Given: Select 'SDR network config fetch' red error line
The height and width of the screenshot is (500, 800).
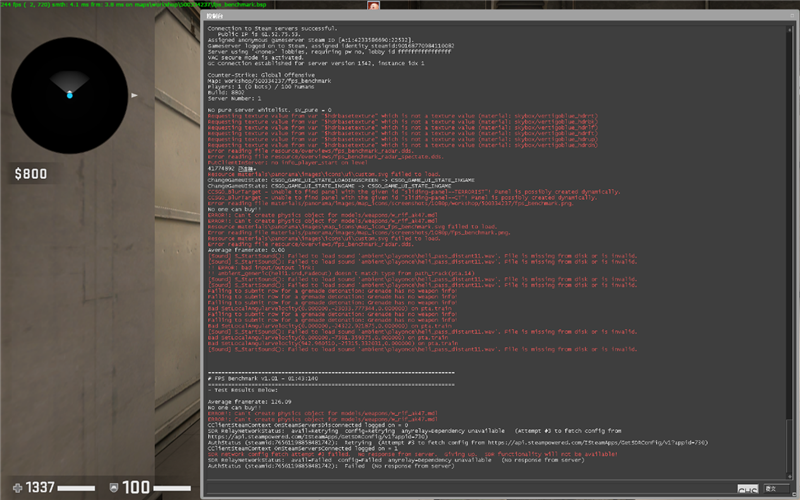Looking at the screenshot, I should [x=412, y=454].
